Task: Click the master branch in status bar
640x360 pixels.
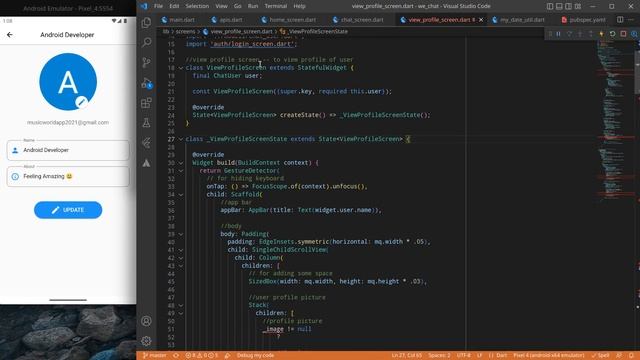Action: (x=154, y=356)
